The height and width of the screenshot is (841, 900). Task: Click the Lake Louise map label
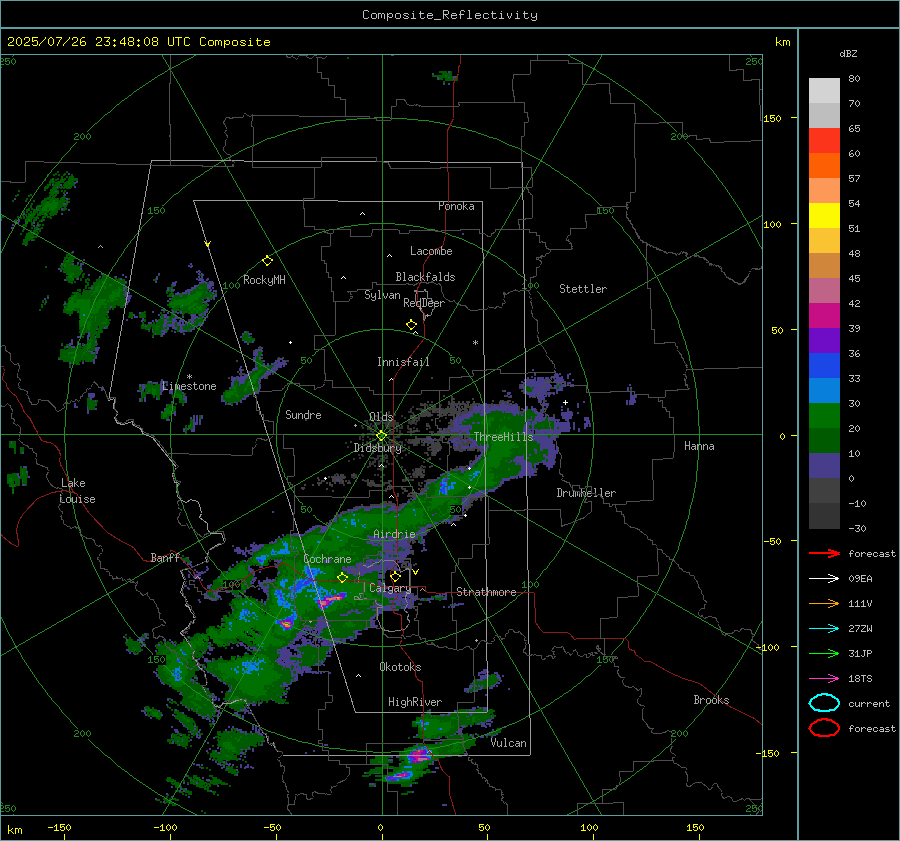pos(77,491)
